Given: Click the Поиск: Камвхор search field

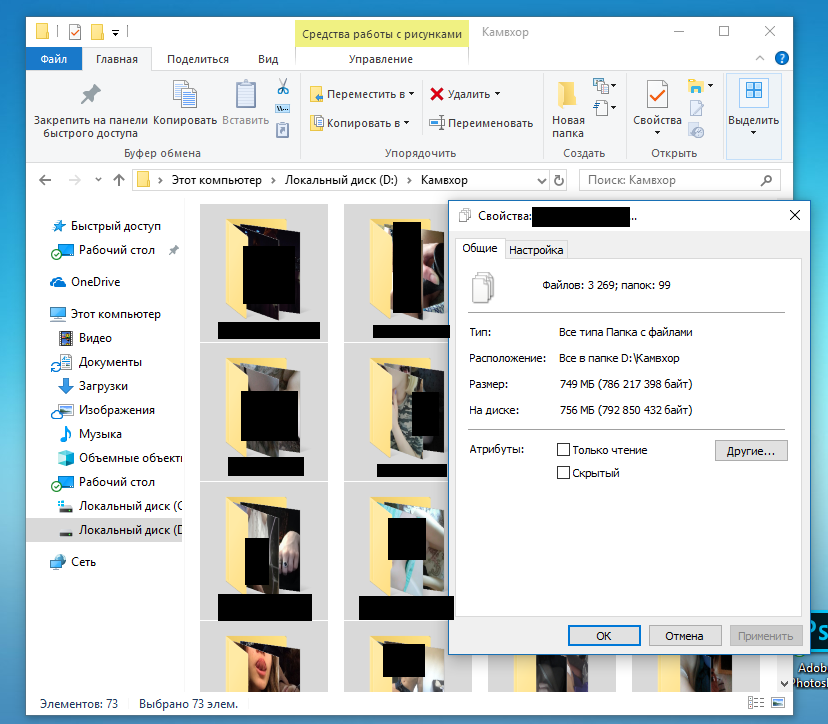Looking at the screenshot, I should pyautogui.click(x=680, y=180).
